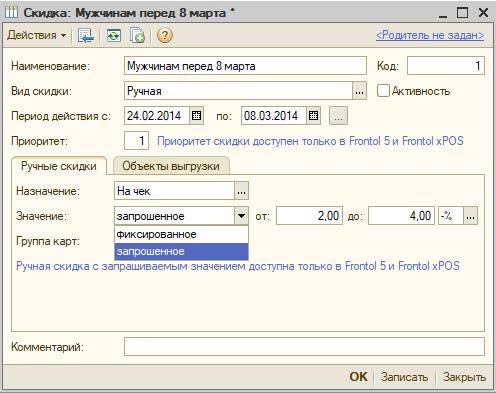Open help via the question mark icon

165,35
